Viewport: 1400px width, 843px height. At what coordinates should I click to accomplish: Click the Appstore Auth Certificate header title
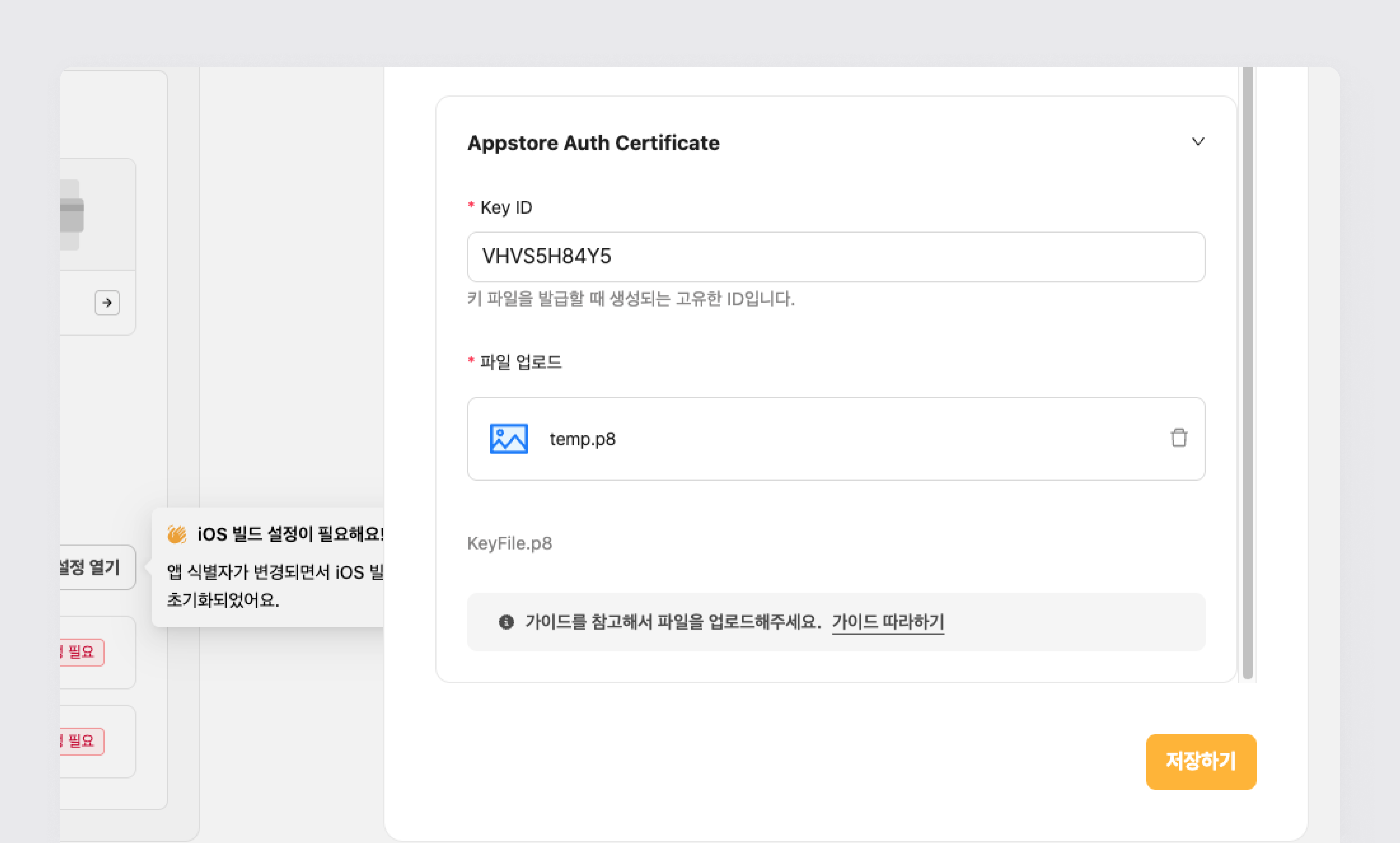click(593, 143)
